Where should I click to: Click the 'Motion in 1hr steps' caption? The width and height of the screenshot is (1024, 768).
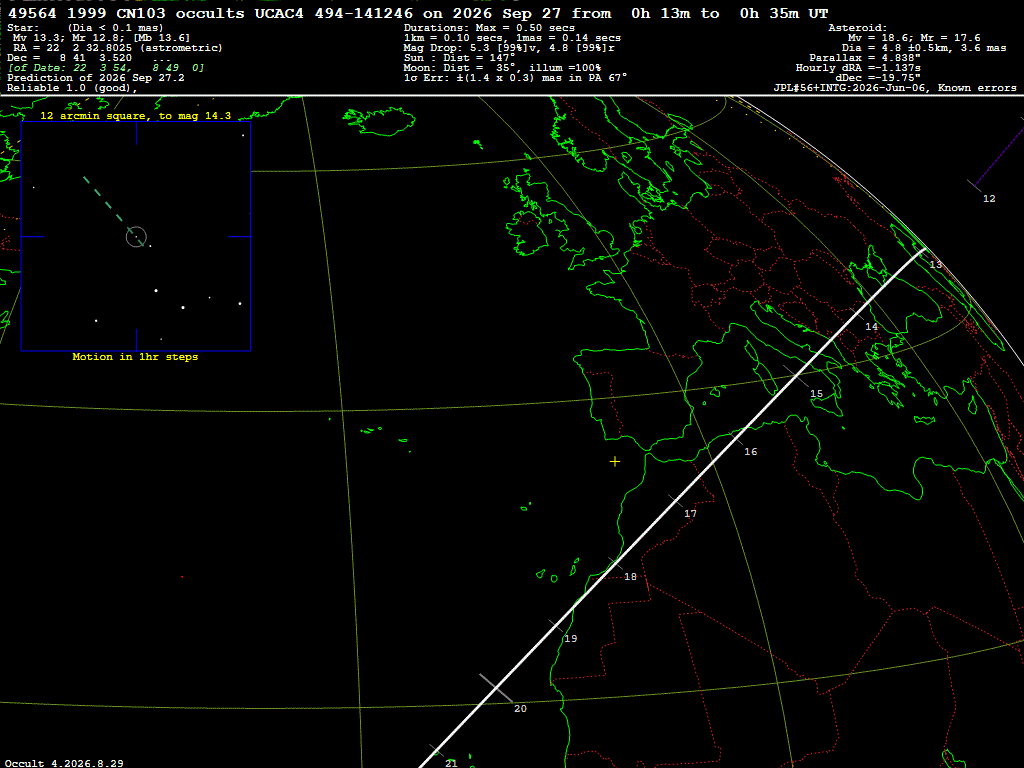(135, 357)
